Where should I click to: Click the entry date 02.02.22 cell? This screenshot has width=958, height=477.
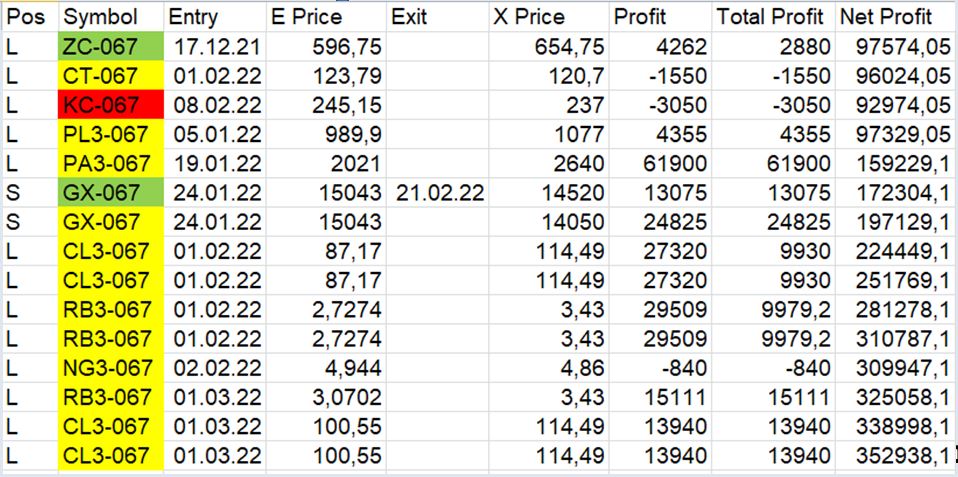(x=215, y=368)
